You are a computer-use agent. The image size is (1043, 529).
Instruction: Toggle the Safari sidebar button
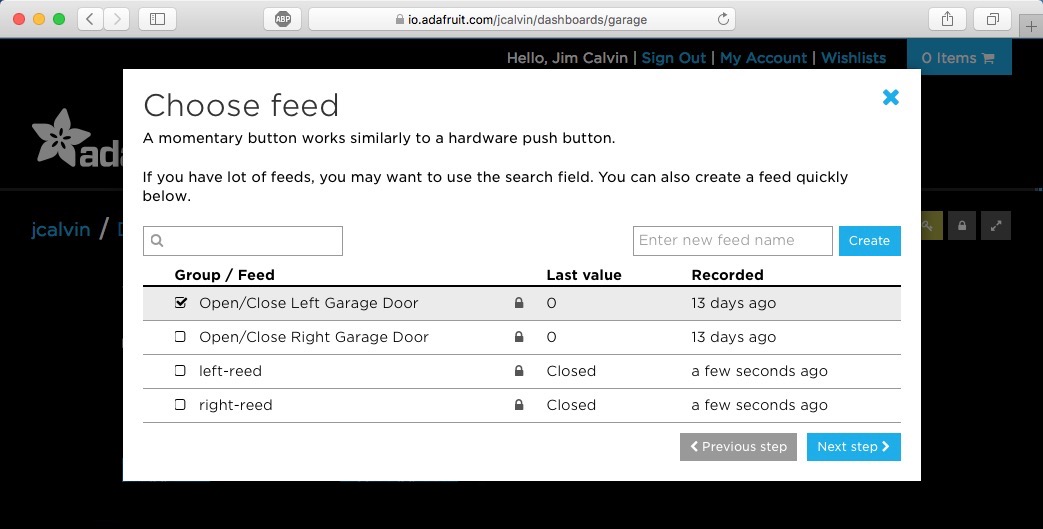157,19
